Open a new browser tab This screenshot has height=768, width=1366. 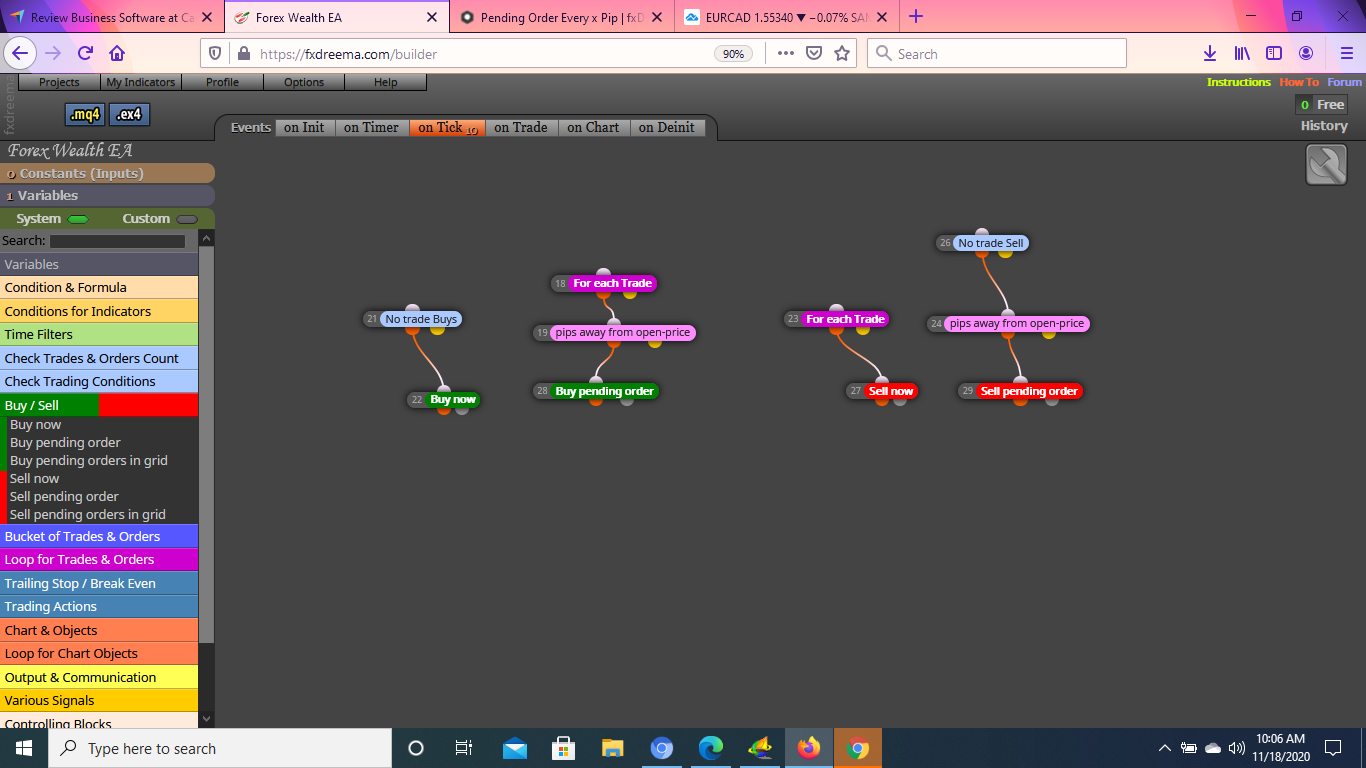[x=916, y=17]
